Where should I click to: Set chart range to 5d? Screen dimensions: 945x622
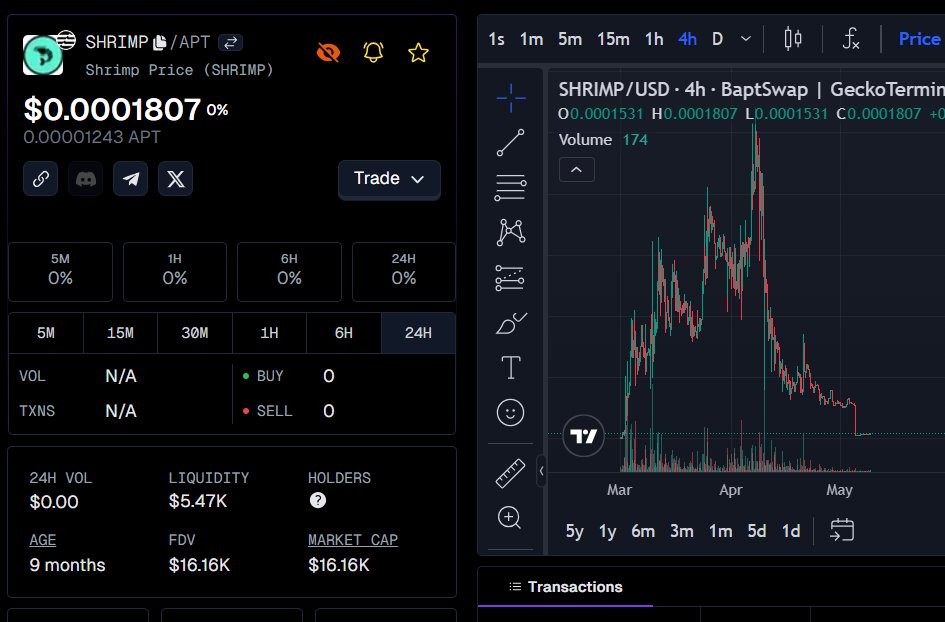757,532
